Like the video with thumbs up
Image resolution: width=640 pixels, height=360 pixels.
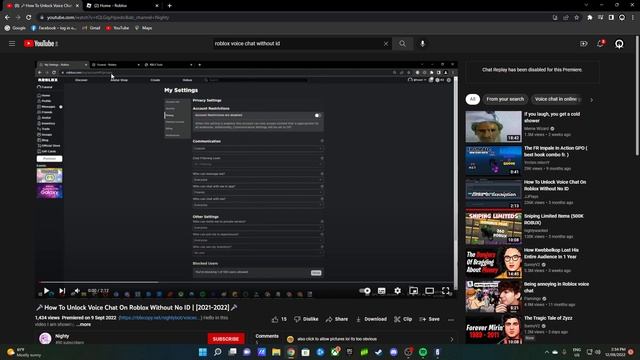coord(279,319)
